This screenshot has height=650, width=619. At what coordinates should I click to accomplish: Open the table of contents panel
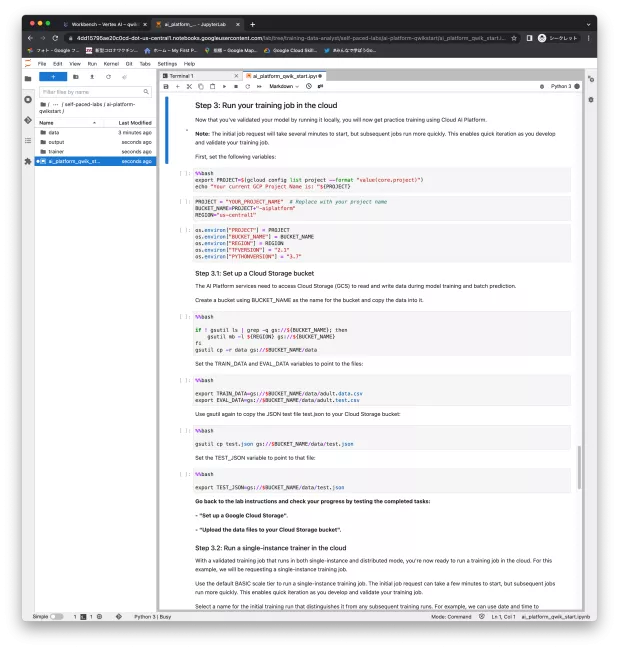coord(28,141)
